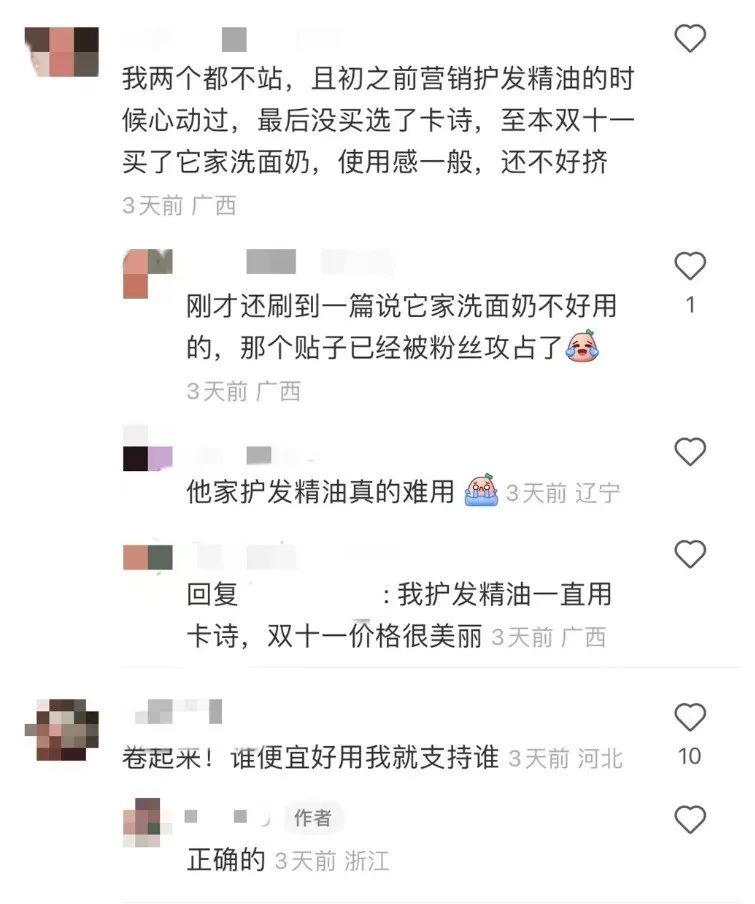Tap the like count 10
The height and width of the screenshot is (904, 755).
click(689, 756)
